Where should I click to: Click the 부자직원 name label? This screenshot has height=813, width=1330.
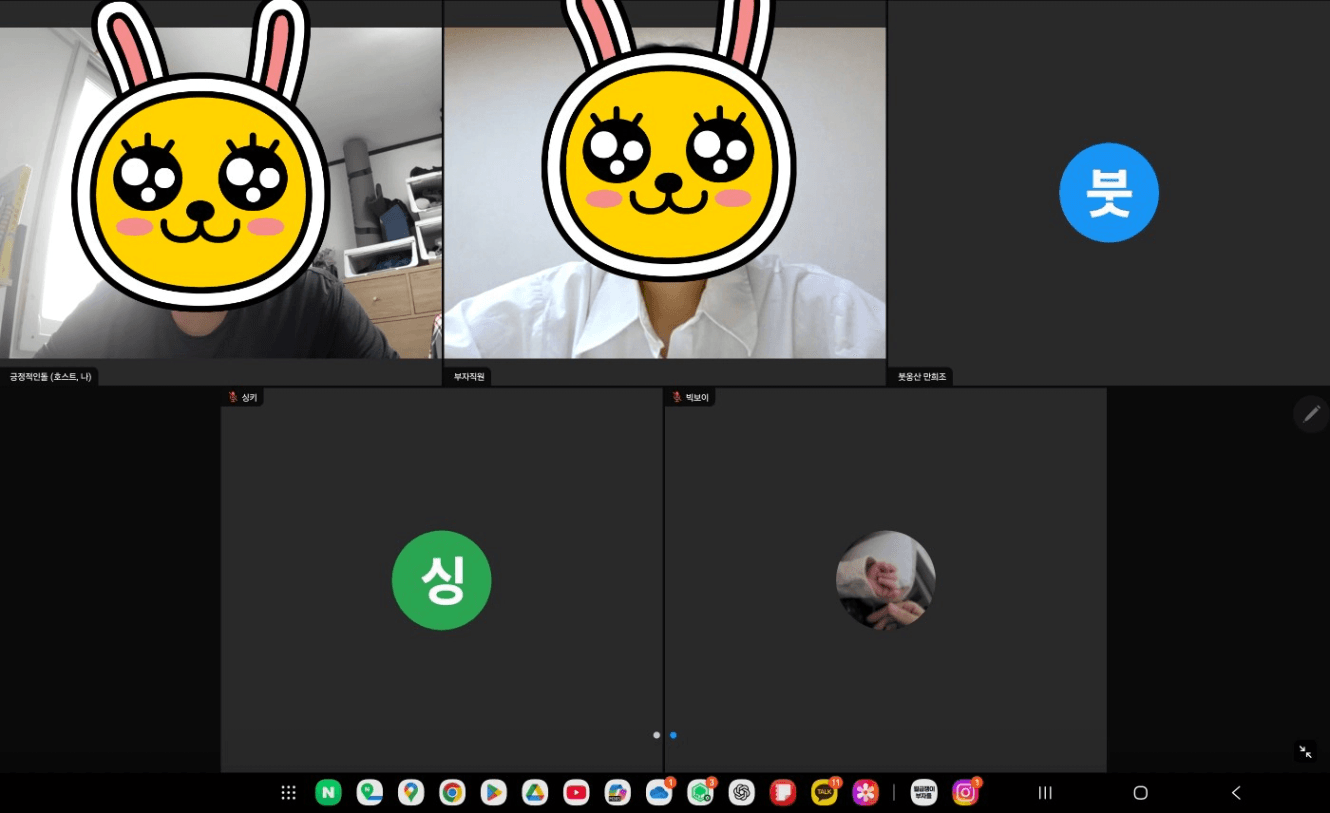point(469,377)
